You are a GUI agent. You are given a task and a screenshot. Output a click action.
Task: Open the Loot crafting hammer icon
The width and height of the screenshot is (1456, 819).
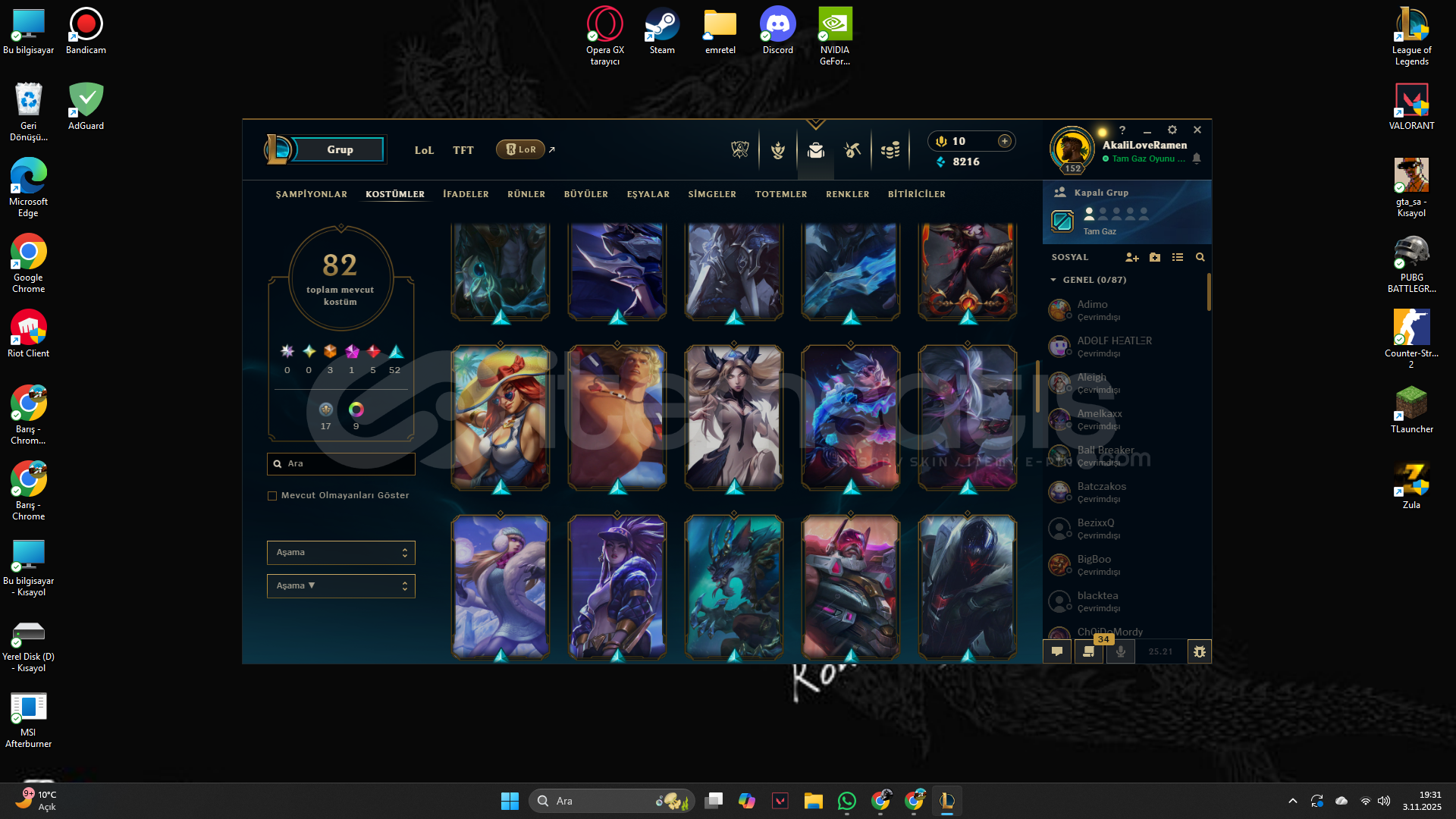[x=852, y=149]
